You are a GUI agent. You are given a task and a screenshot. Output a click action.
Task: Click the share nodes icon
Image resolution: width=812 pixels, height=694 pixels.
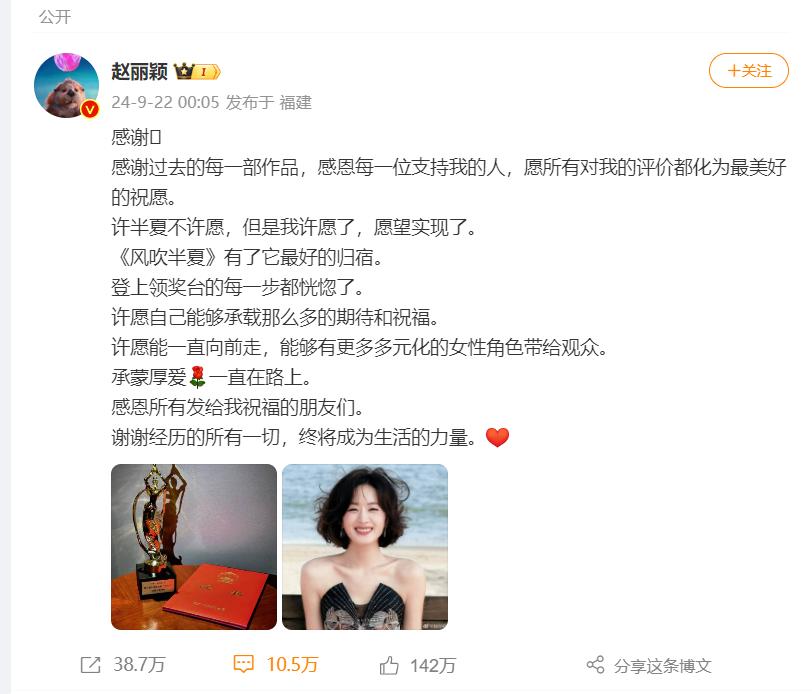click(x=595, y=664)
